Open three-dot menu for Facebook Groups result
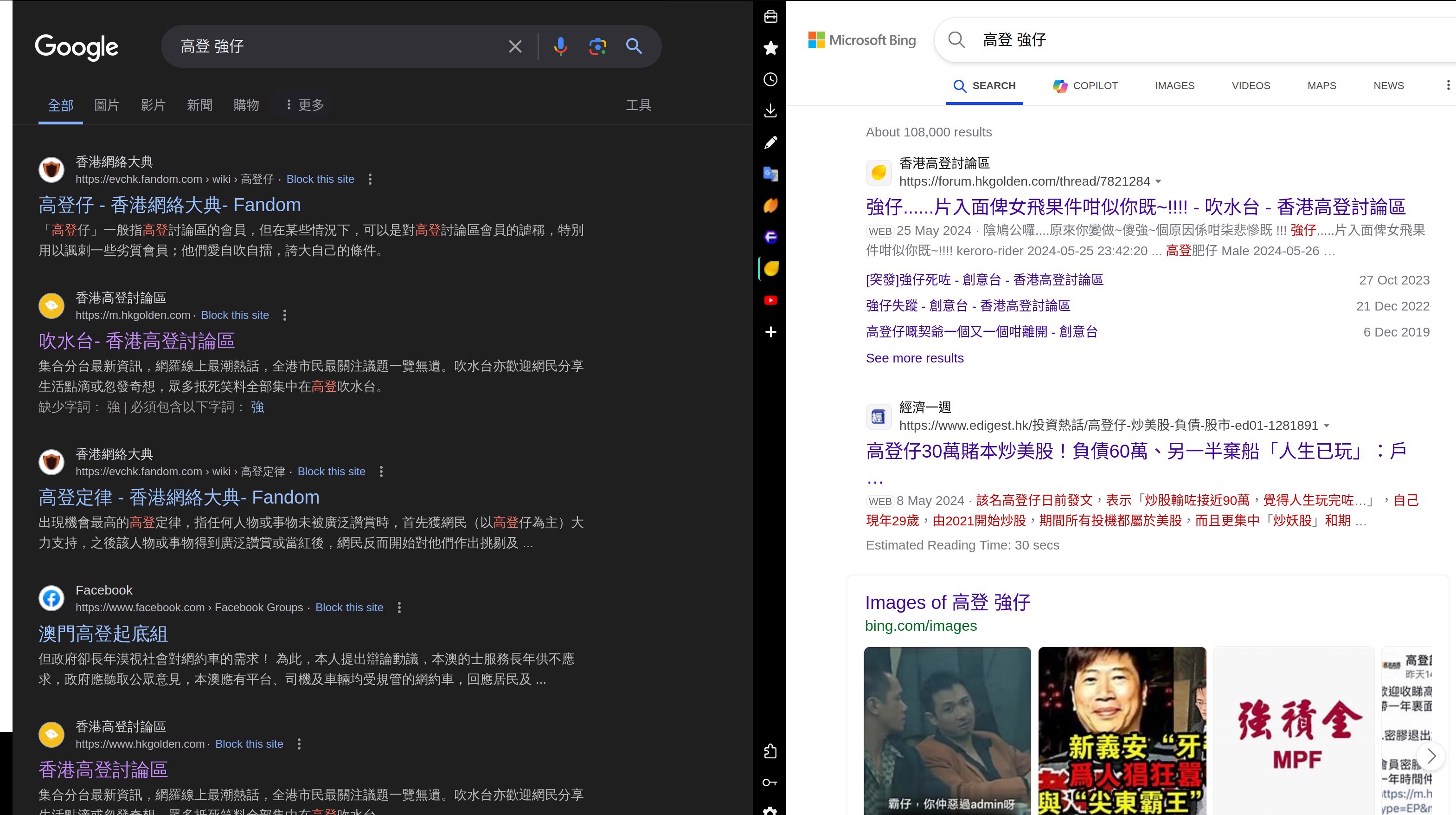 click(400, 608)
